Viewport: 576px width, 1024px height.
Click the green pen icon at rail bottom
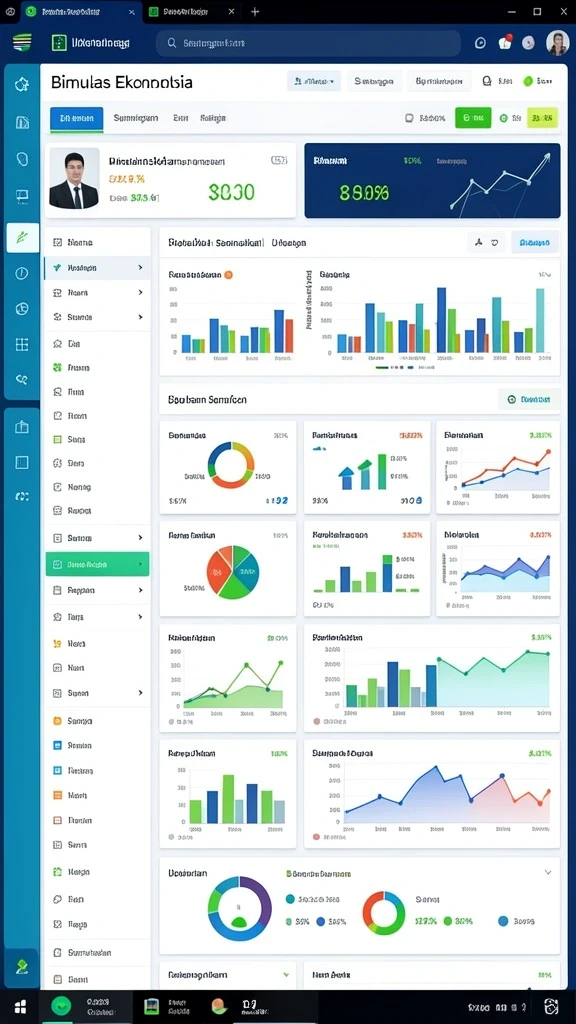click(22, 967)
